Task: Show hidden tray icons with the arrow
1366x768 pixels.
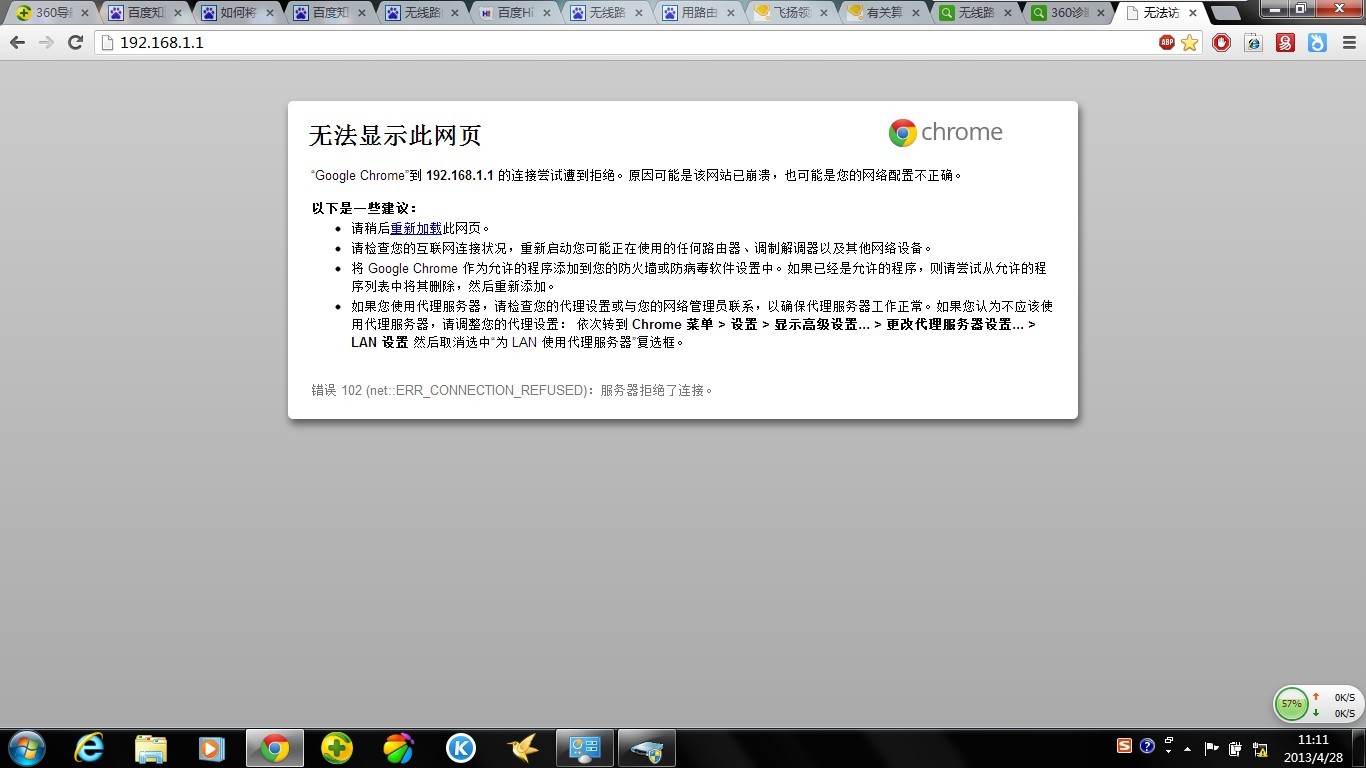Action: pyautogui.click(x=1187, y=748)
